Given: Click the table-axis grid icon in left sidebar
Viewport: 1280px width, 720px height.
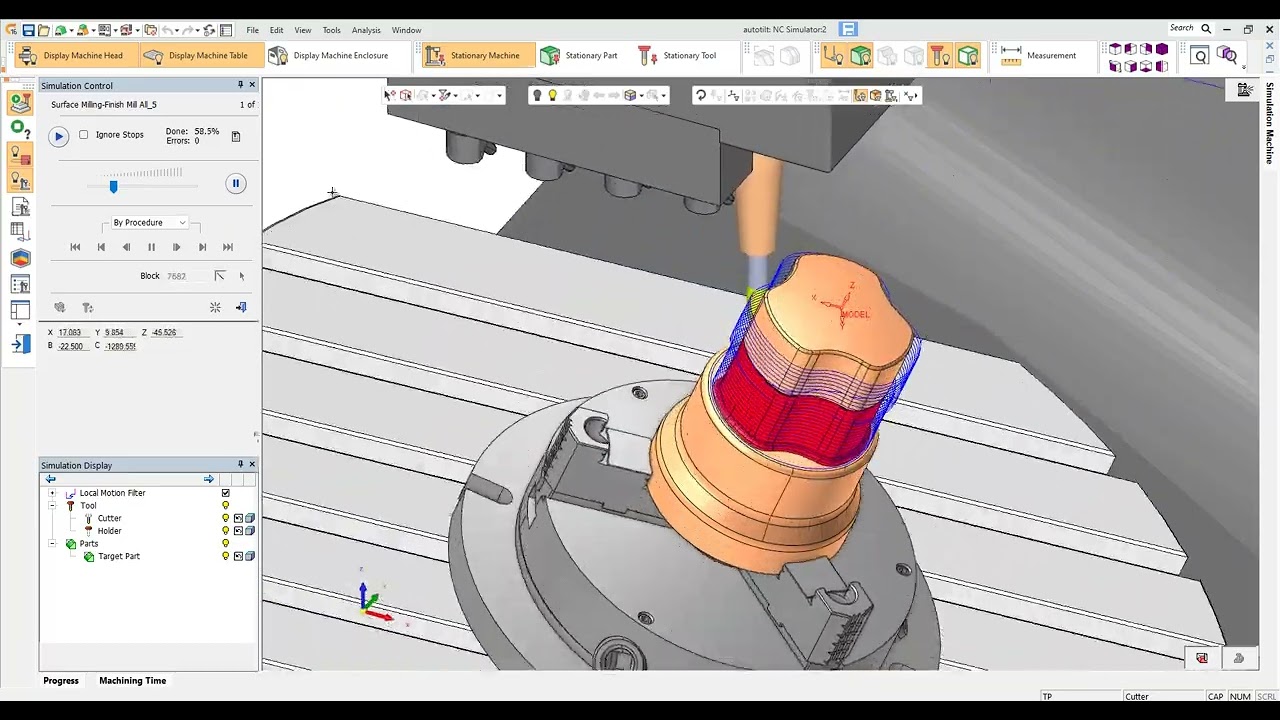Looking at the screenshot, I should (20, 232).
